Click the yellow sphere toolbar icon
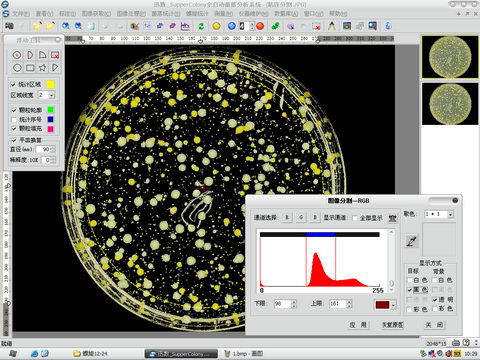 click(x=216, y=26)
